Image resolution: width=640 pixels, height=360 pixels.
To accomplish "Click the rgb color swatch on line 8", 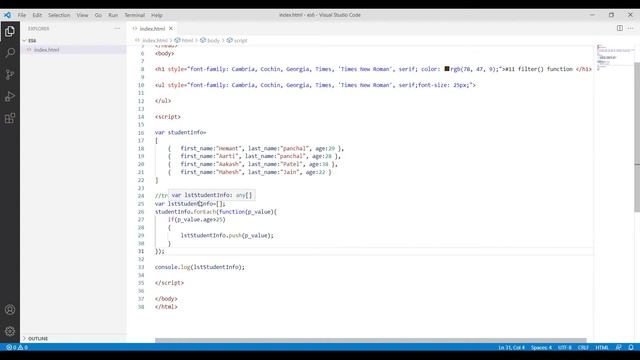I will [x=447, y=69].
